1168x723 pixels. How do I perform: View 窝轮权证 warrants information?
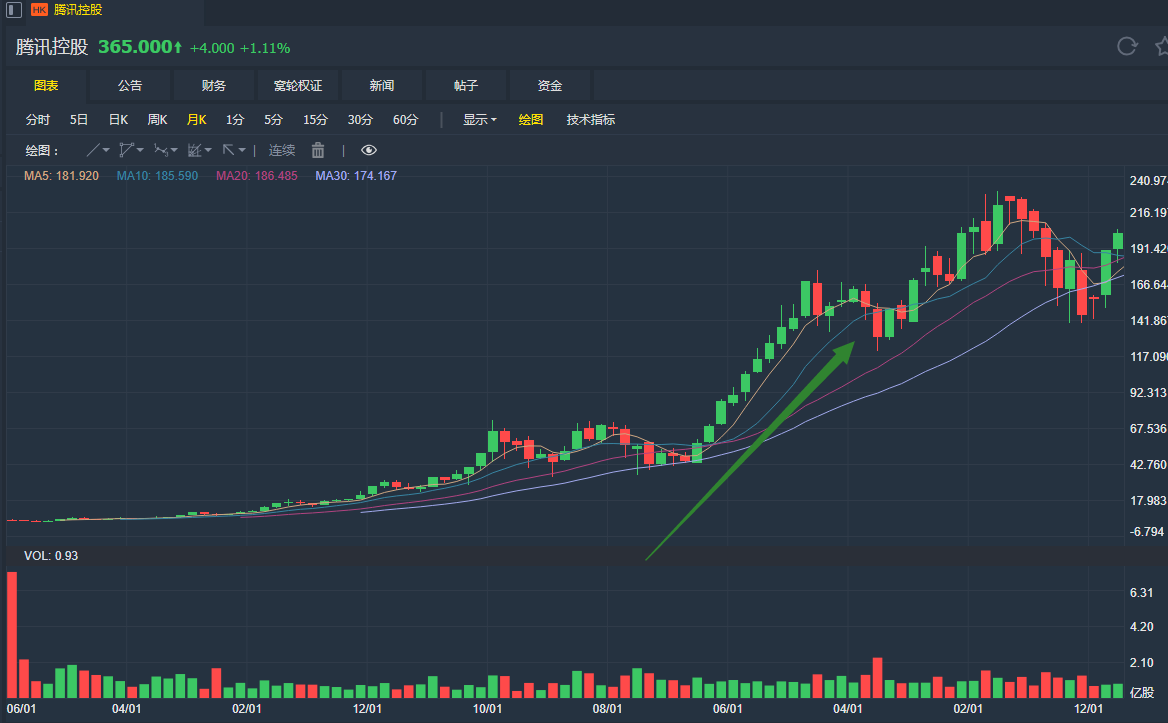pyautogui.click(x=297, y=85)
